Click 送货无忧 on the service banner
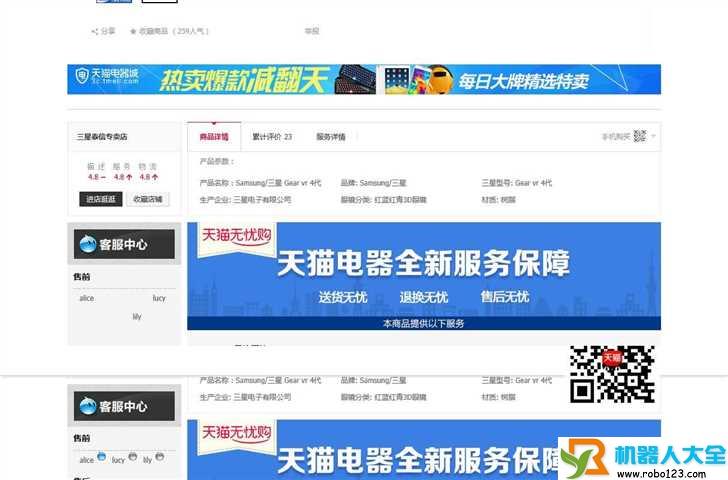 (343, 297)
